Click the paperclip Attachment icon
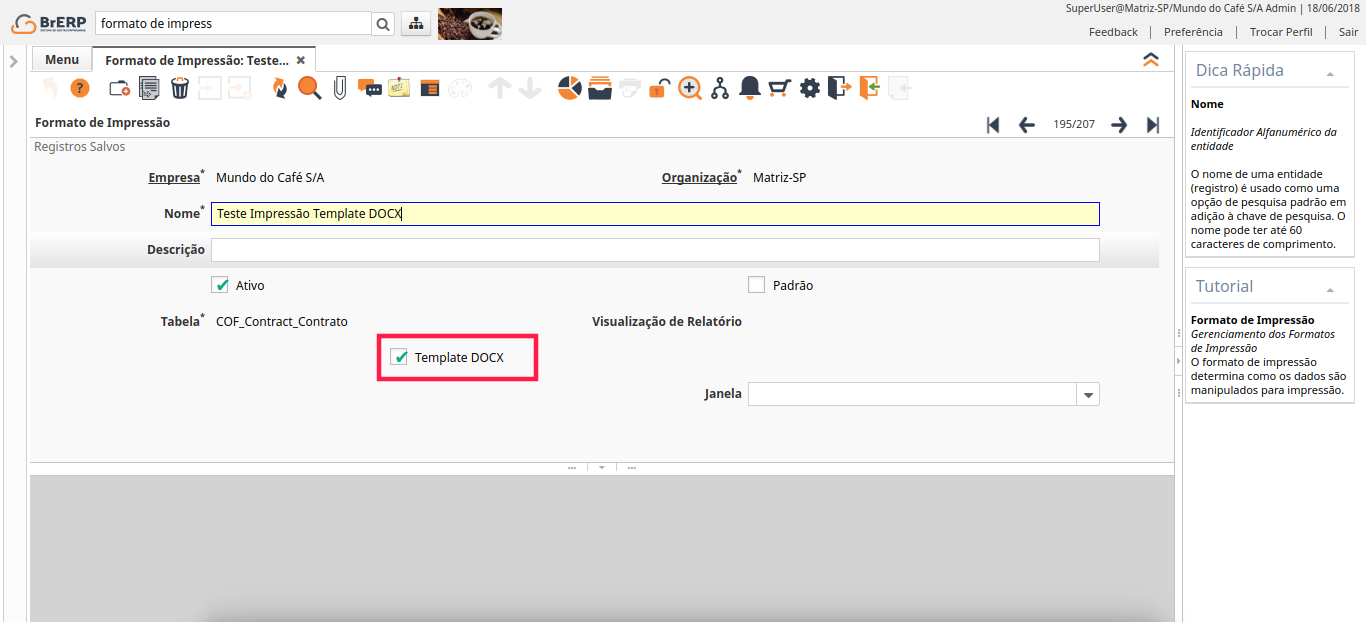Image resolution: width=1366 pixels, height=622 pixels. [340, 88]
